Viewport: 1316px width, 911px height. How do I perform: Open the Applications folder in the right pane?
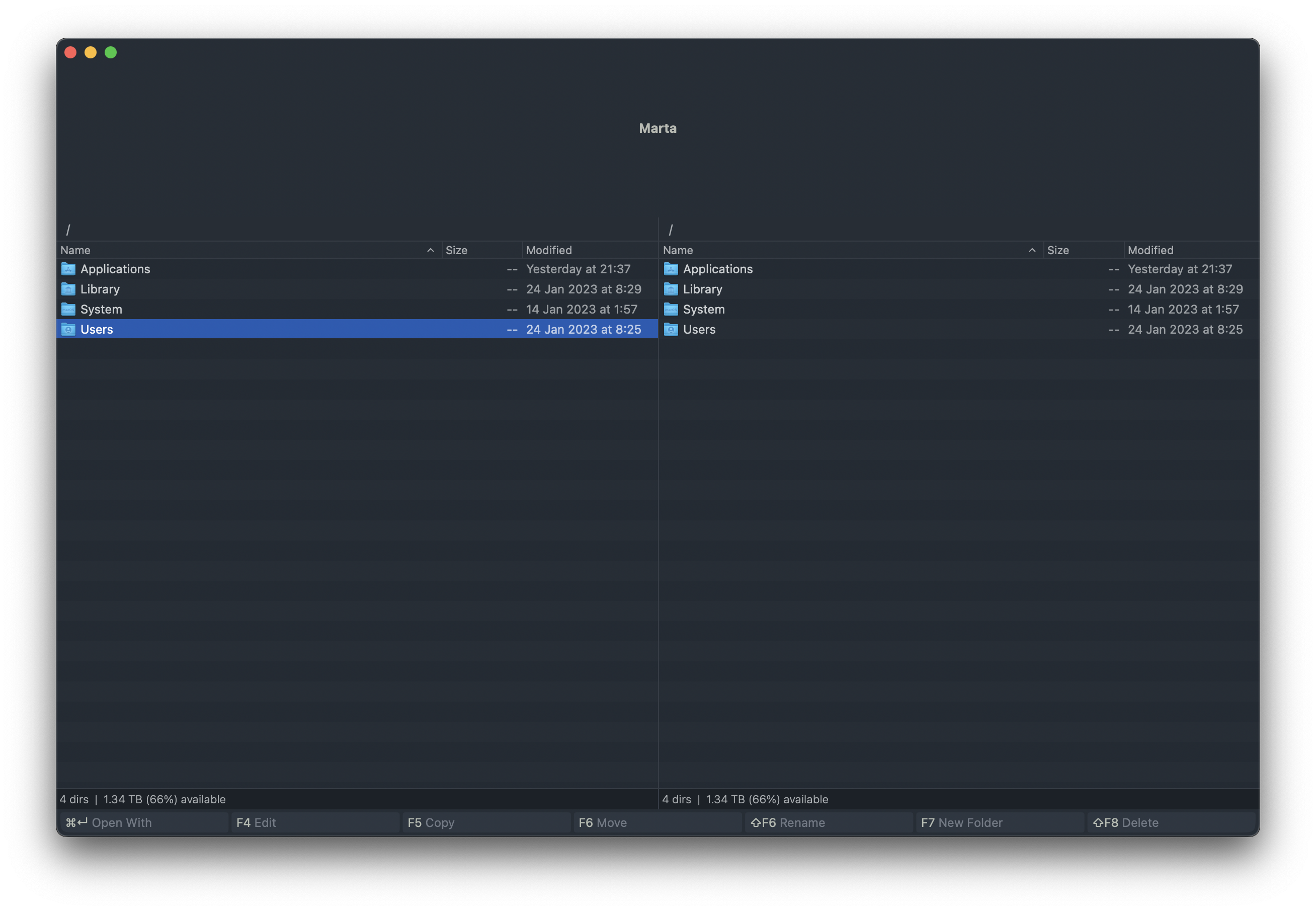point(717,269)
